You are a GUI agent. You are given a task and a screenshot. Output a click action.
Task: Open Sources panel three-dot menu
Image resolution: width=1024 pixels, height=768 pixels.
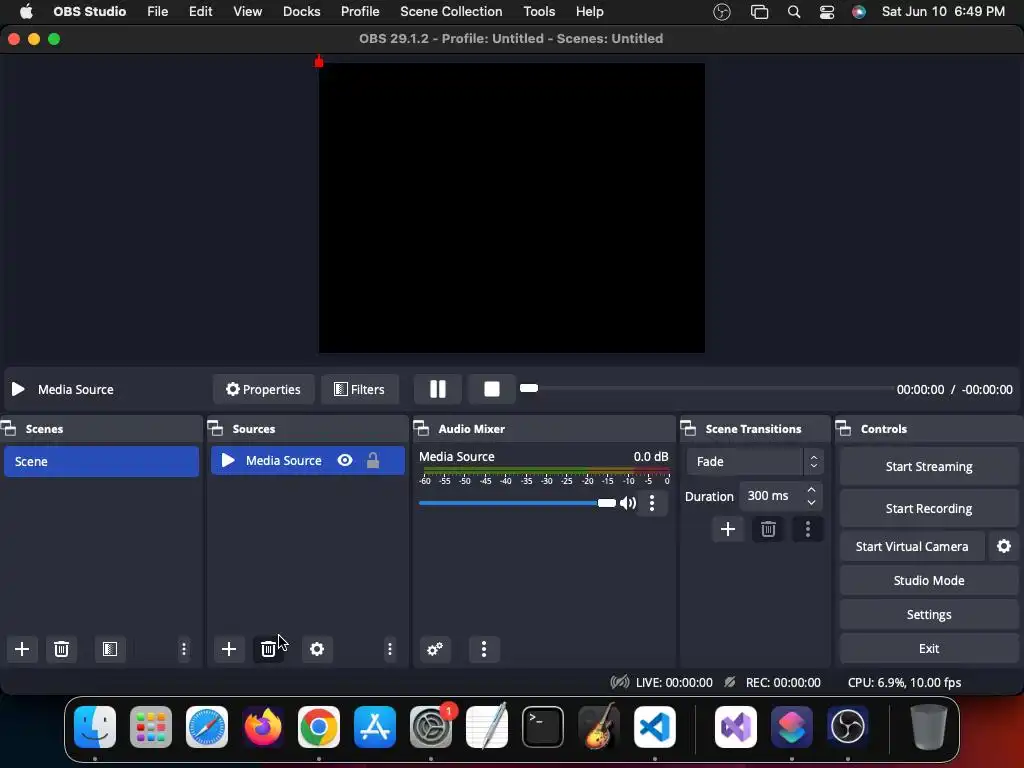[390, 648]
